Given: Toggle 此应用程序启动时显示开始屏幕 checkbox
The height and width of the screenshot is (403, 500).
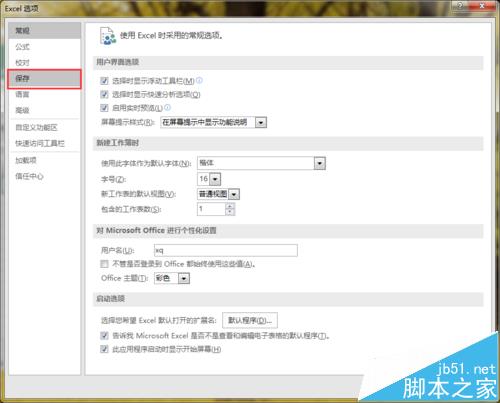Looking at the screenshot, I should (104, 349).
